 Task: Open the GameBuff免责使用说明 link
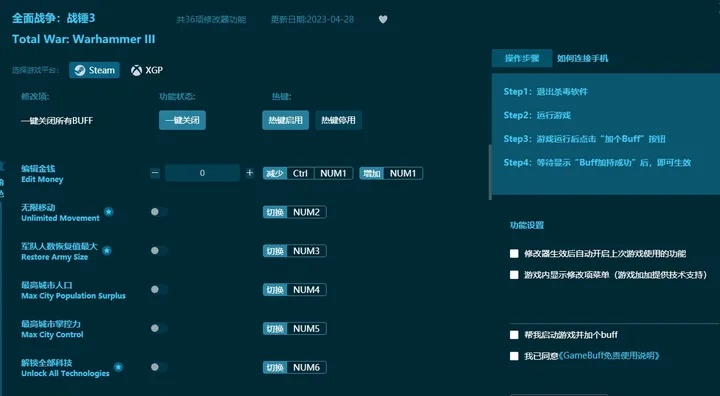pyautogui.click(x=609, y=356)
